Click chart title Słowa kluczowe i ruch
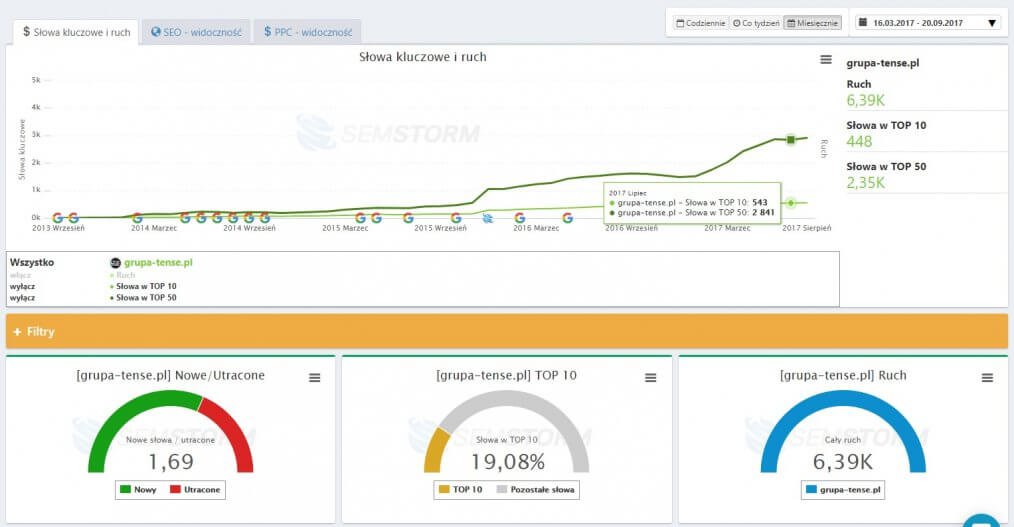 pyautogui.click(x=423, y=57)
